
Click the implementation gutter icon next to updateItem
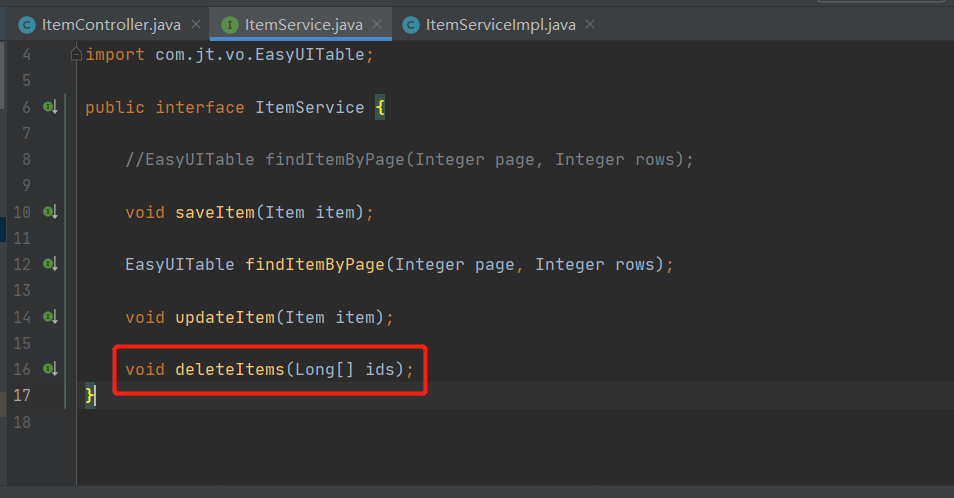pyautogui.click(x=50, y=317)
